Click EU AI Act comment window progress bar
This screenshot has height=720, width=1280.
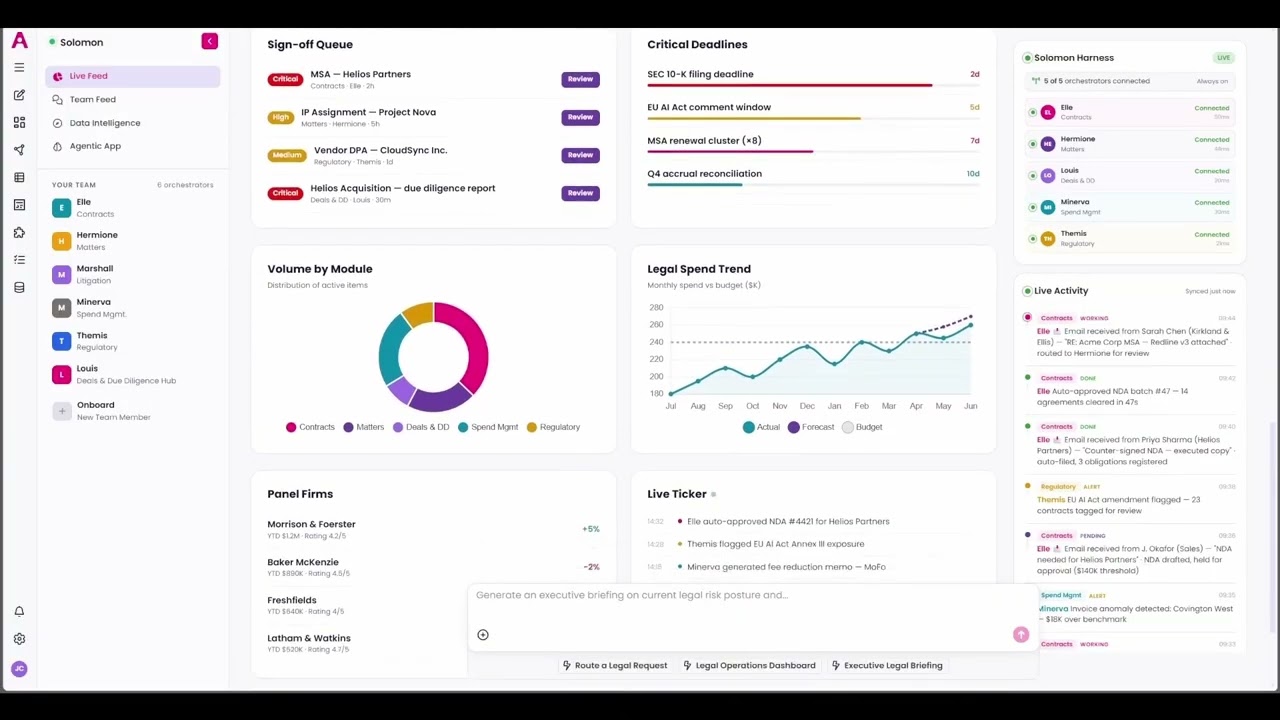813,118
